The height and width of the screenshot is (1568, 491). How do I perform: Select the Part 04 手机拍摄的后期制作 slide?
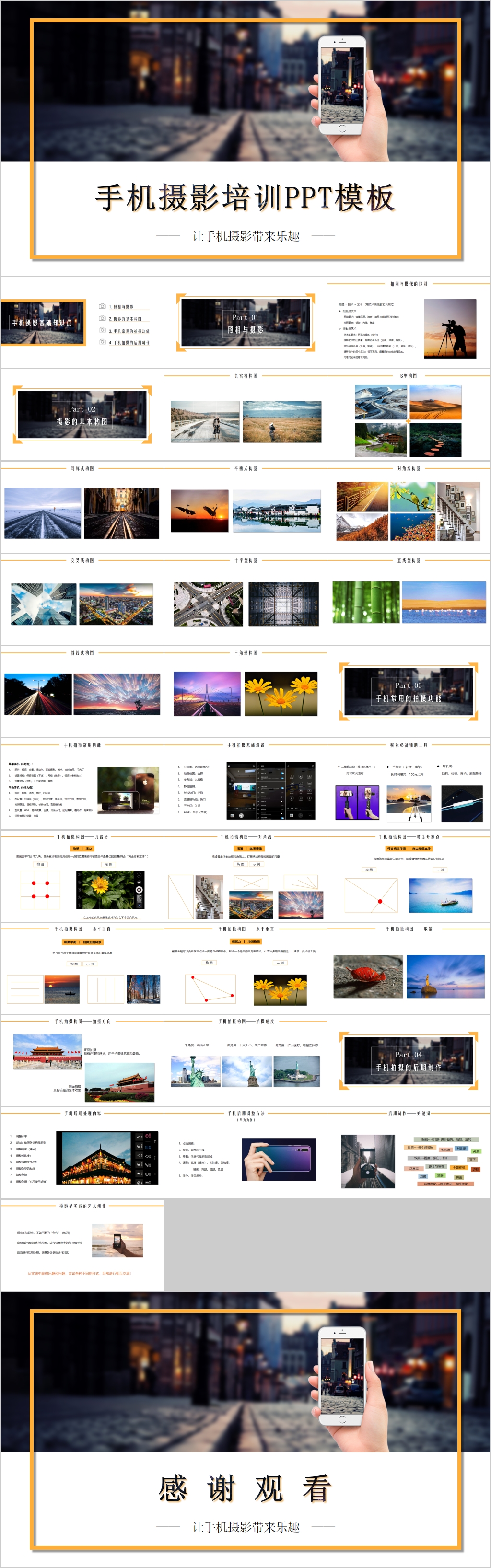[408, 1060]
